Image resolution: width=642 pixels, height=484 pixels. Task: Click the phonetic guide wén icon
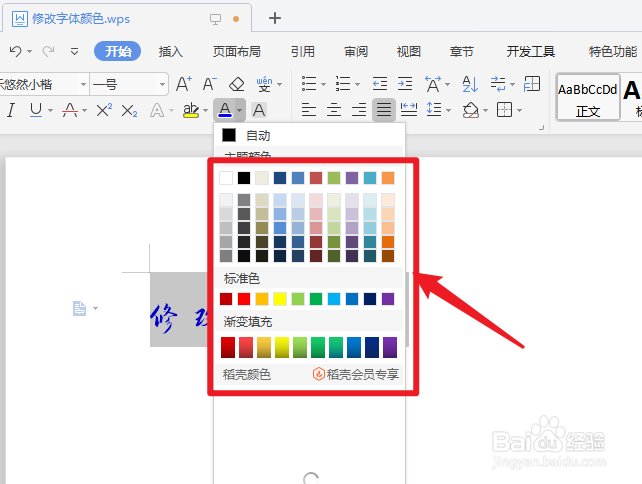click(x=264, y=84)
